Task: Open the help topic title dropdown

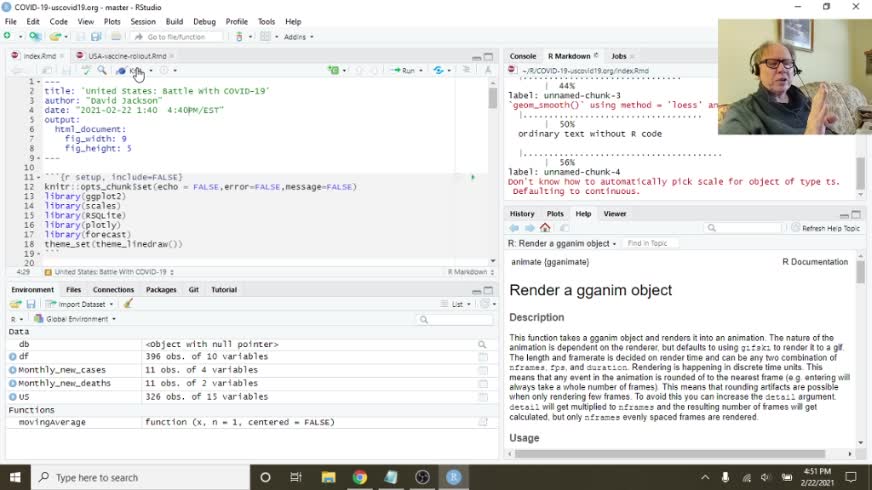Action: pyautogui.click(x=562, y=244)
